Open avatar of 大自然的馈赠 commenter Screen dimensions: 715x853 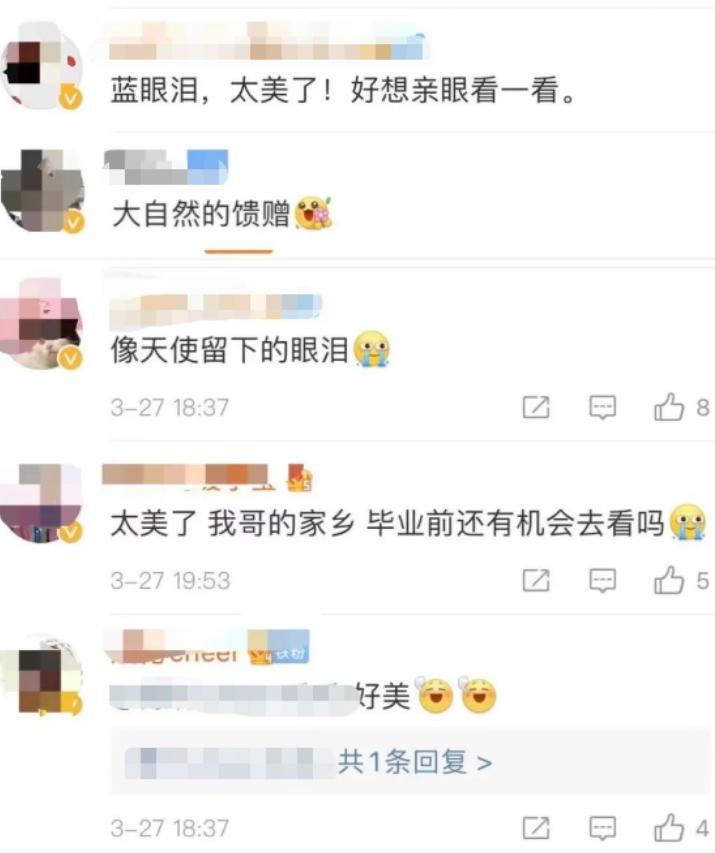click(42, 191)
